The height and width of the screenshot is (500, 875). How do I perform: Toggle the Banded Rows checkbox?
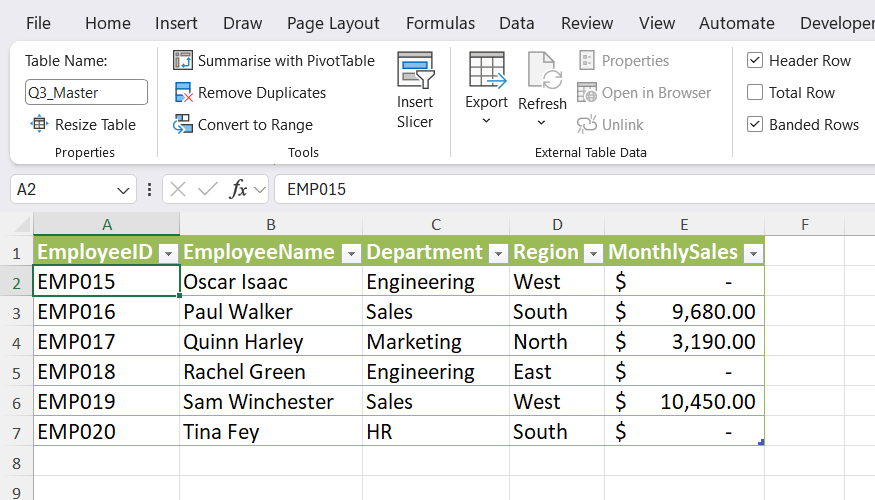pyautogui.click(x=755, y=124)
